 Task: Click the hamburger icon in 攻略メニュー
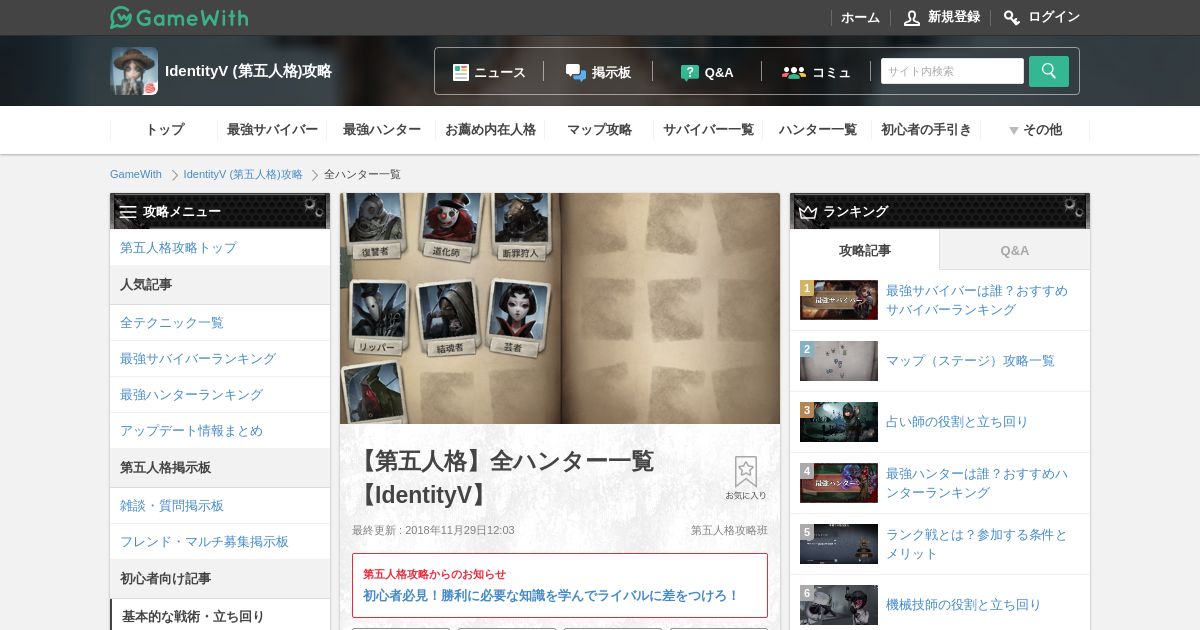(128, 212)
